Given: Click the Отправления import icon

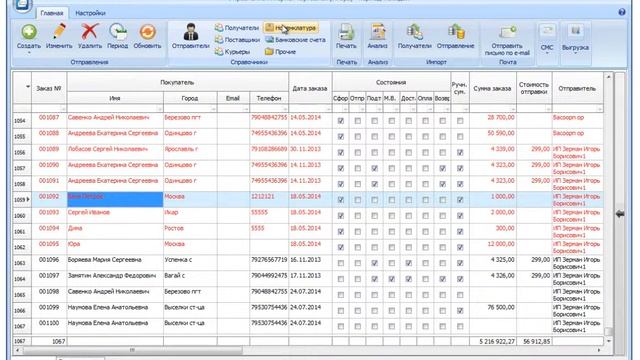Looking at the screenshot, I should (x=456, y=32).
